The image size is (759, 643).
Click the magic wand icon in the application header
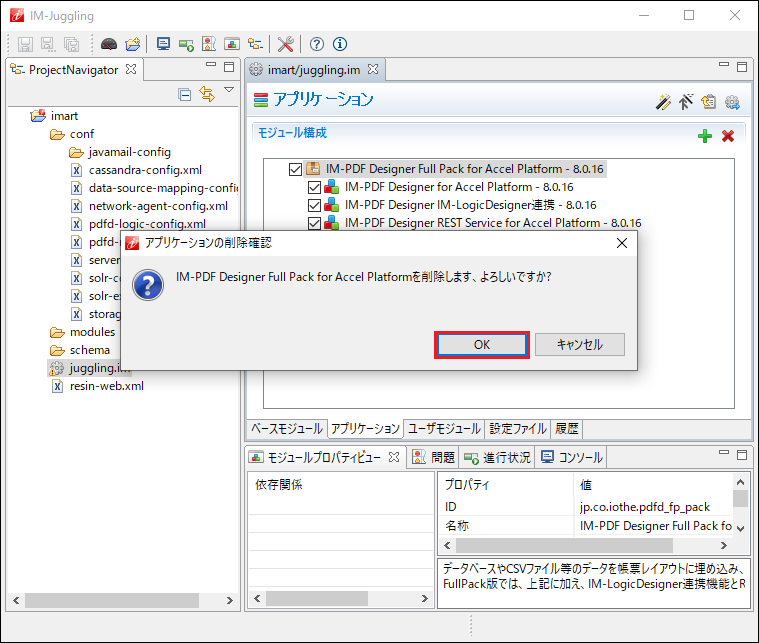click(663, 102)
